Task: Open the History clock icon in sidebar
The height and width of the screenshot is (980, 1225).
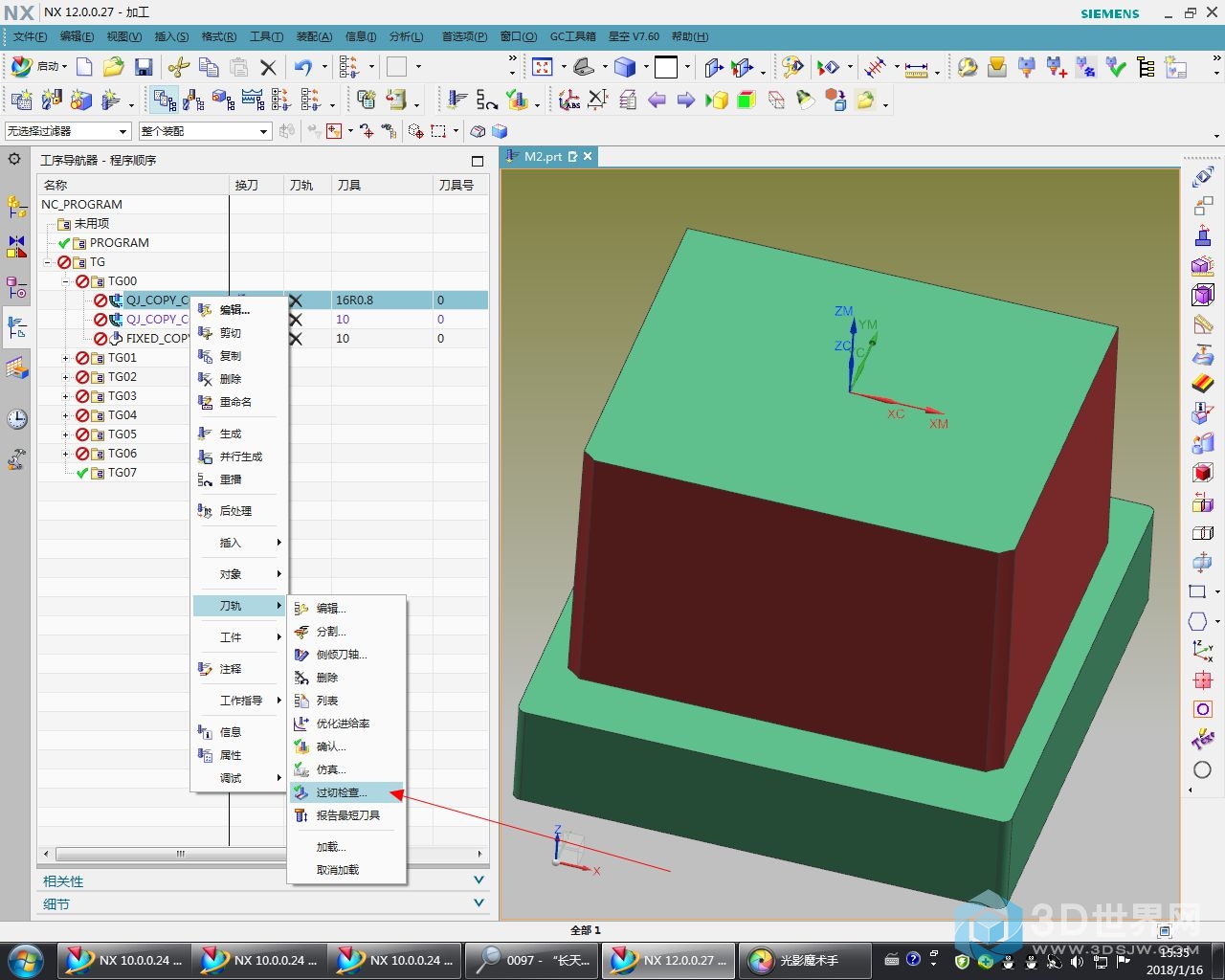Action: pos(17,418)
